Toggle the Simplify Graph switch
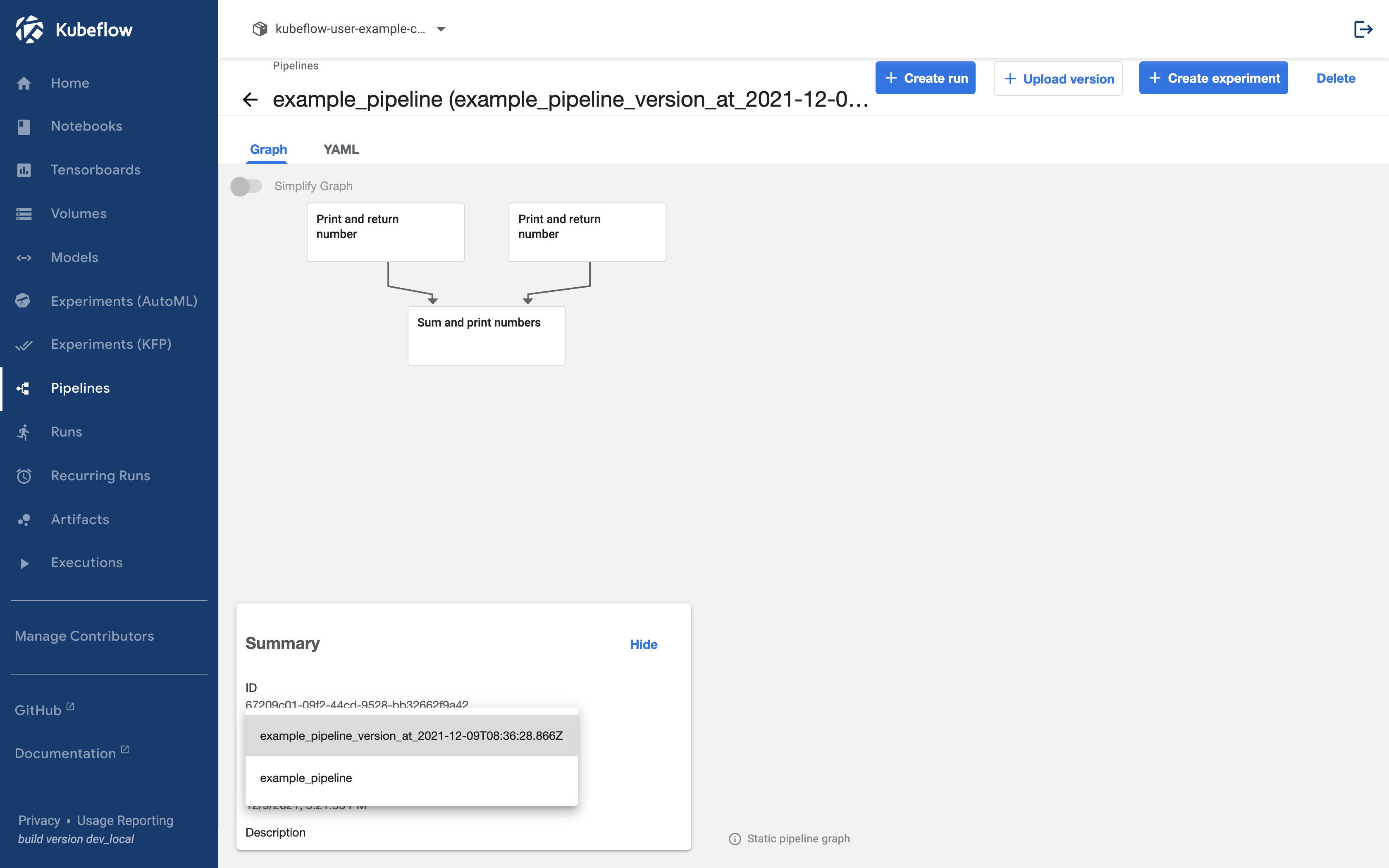 point(247,186)
